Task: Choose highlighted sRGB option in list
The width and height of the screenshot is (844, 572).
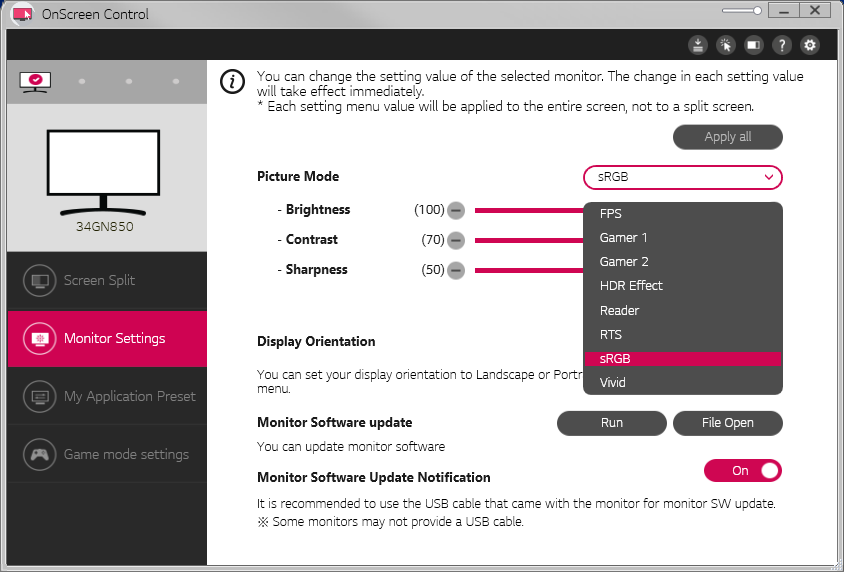Action: 683,359
